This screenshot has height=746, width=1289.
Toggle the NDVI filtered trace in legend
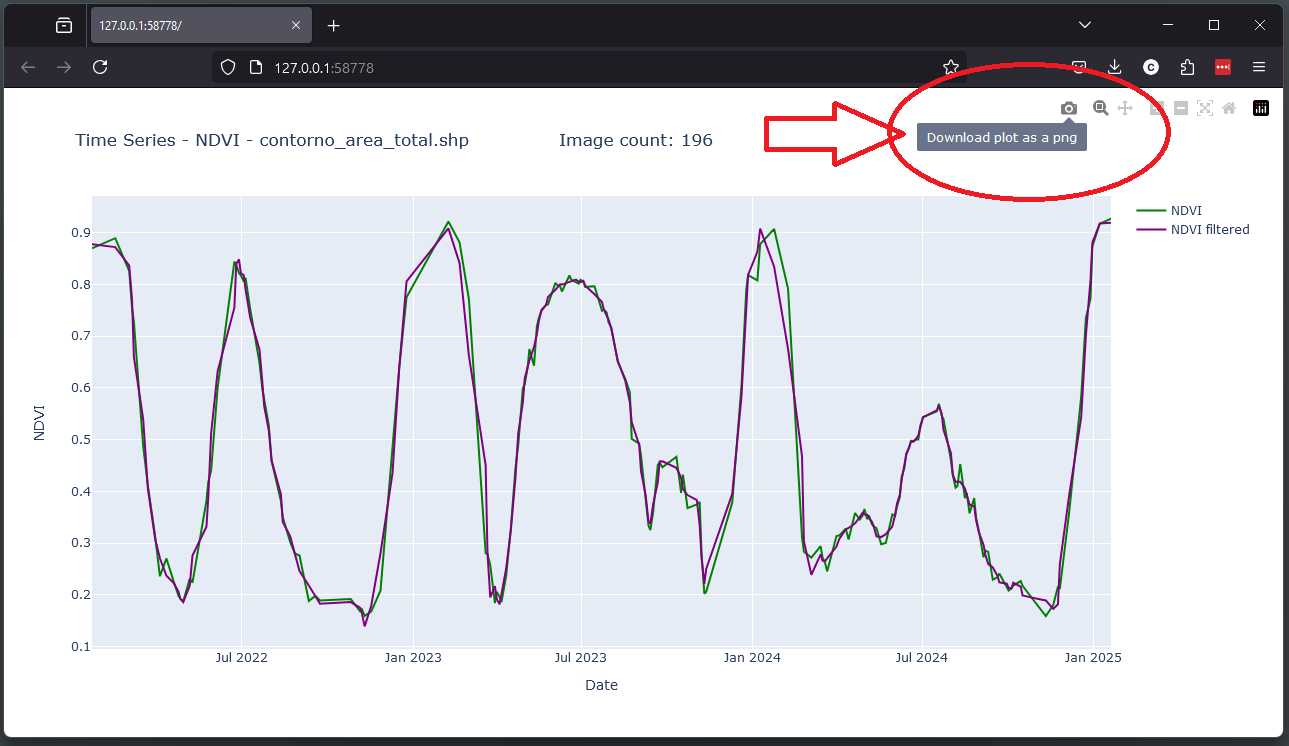pyautogui.click(x=1209, y=229)
